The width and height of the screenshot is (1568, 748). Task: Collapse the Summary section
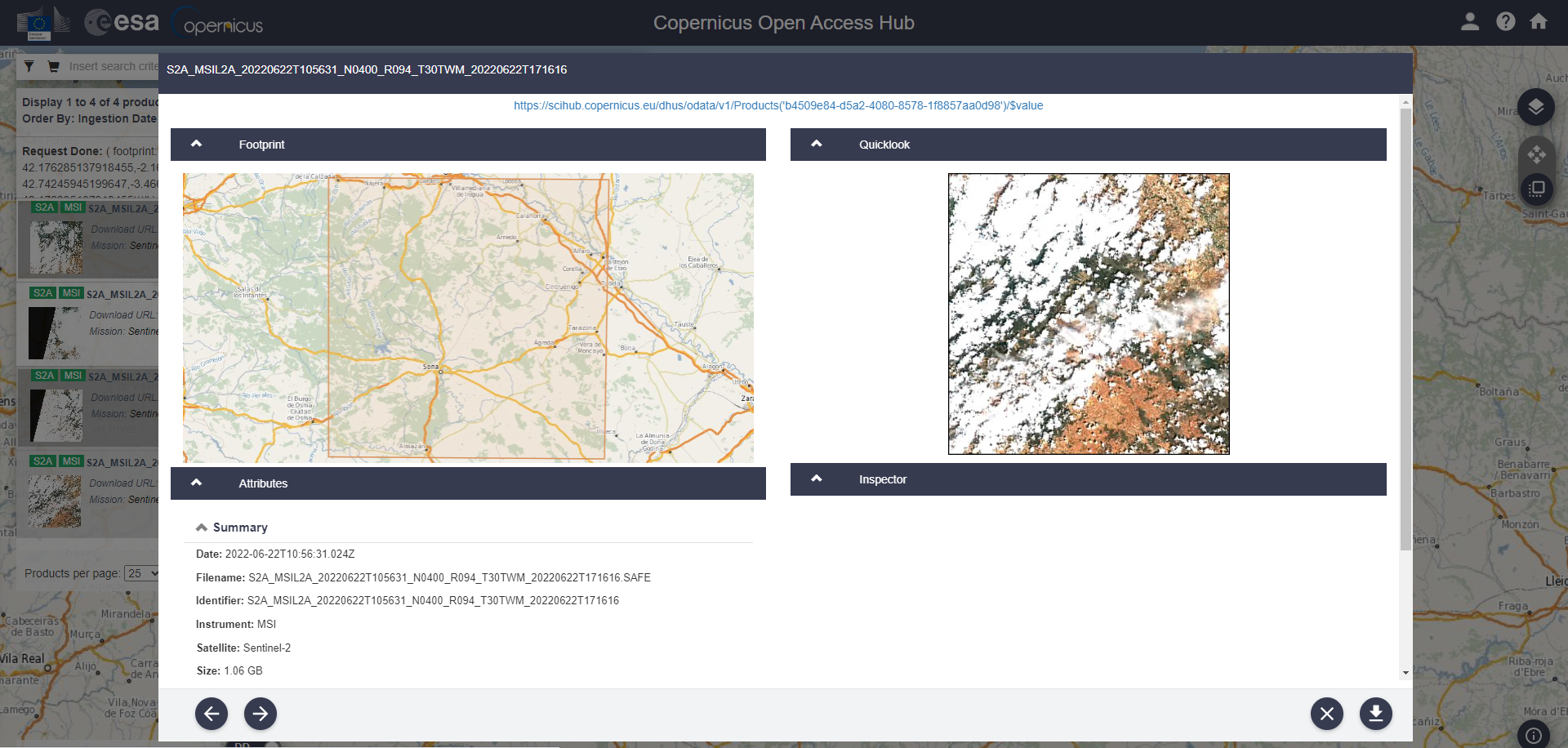[202, 528]
